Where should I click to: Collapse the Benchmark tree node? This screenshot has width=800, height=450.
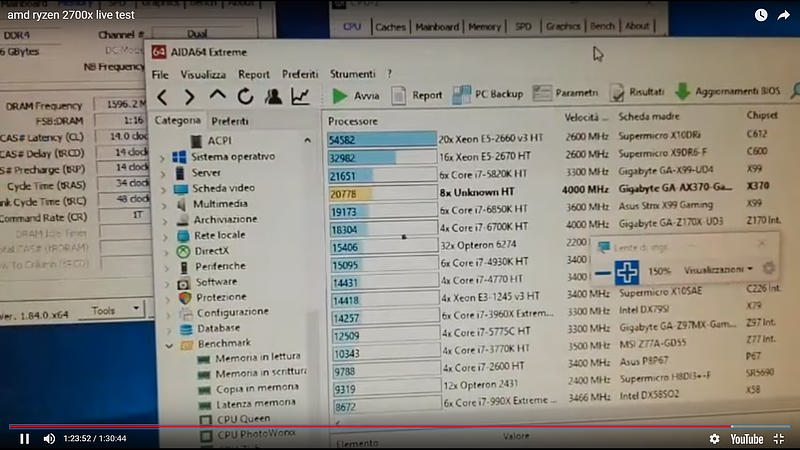point(169,345)
